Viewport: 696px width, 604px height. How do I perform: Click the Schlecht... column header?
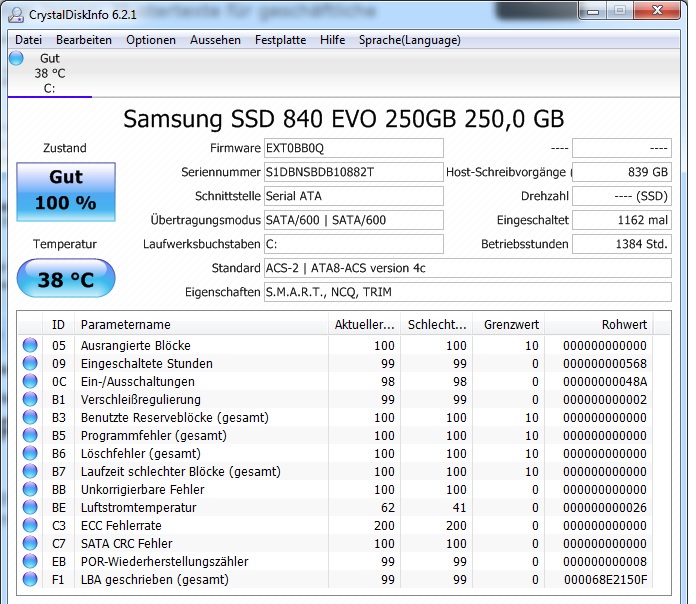[437, 324]
